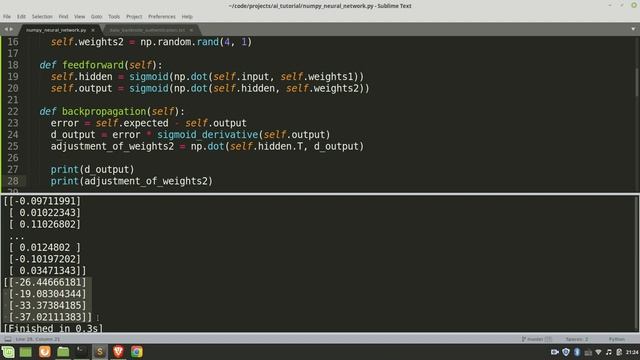Image resolution: width=640 pixels, height=360 pixels.
Task: Open the Terminal from the taskbar
Action: pyautogui.click(x=82, y=352)
